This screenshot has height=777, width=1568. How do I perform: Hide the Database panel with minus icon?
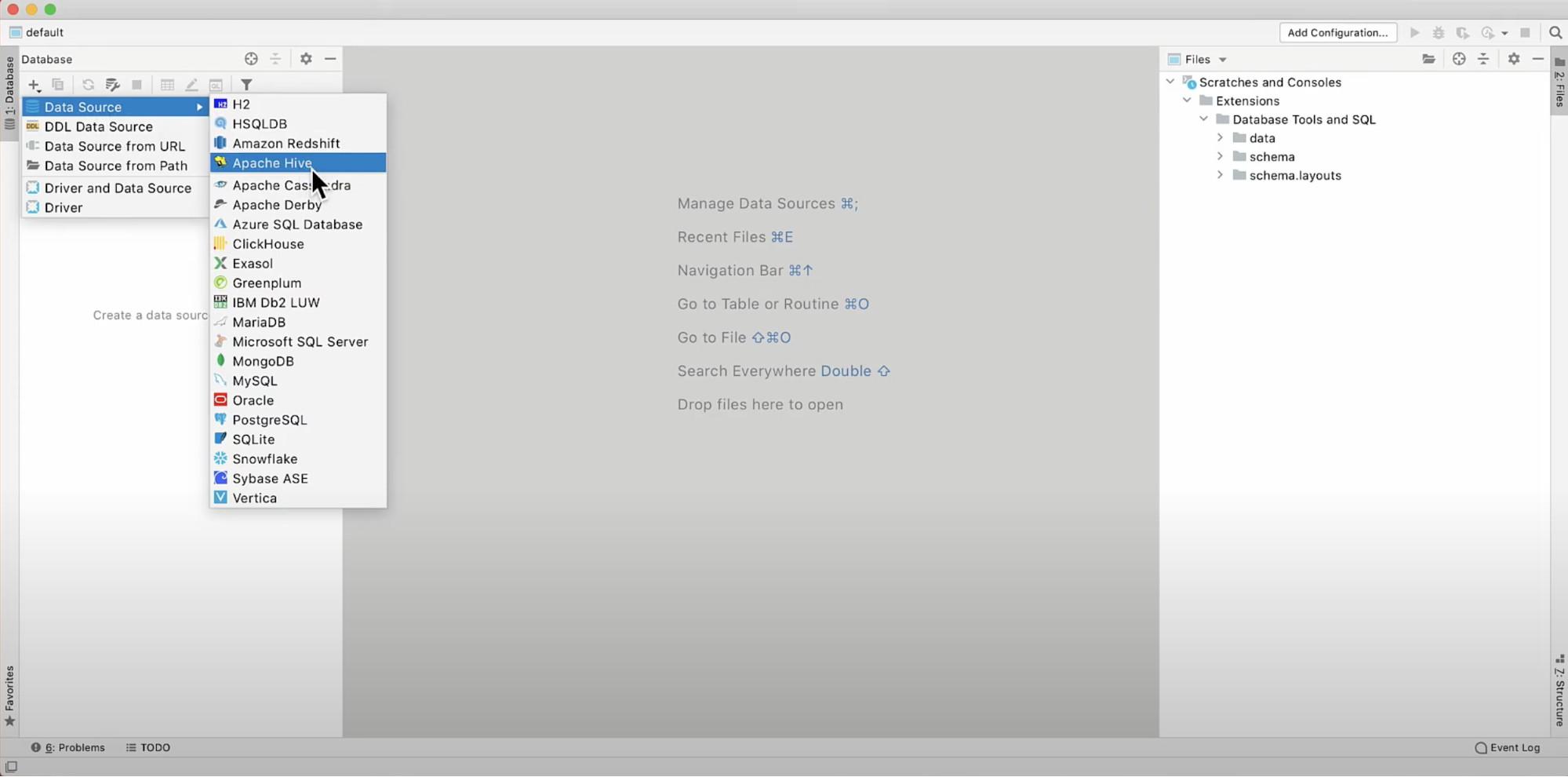click(330, 59)
